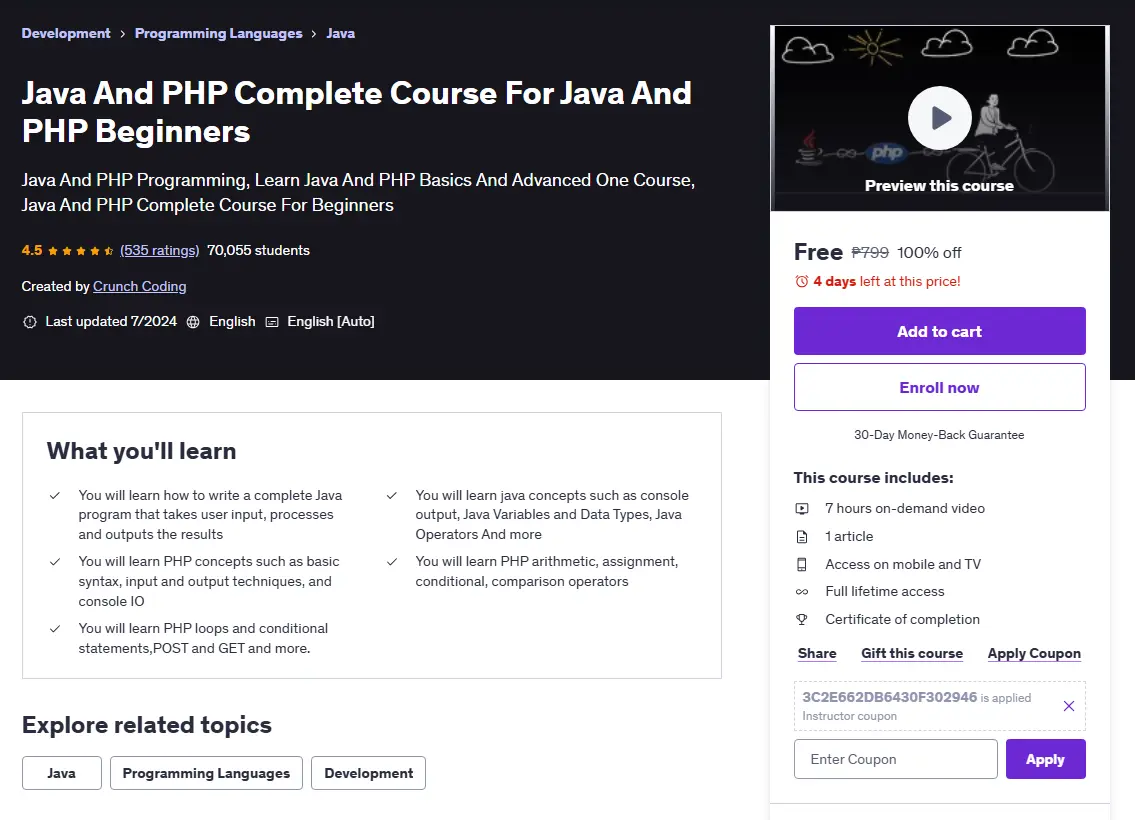The image size is (1135, 820).
Task: Click the star rating icons next to 4.5
Action: point(81,251)
